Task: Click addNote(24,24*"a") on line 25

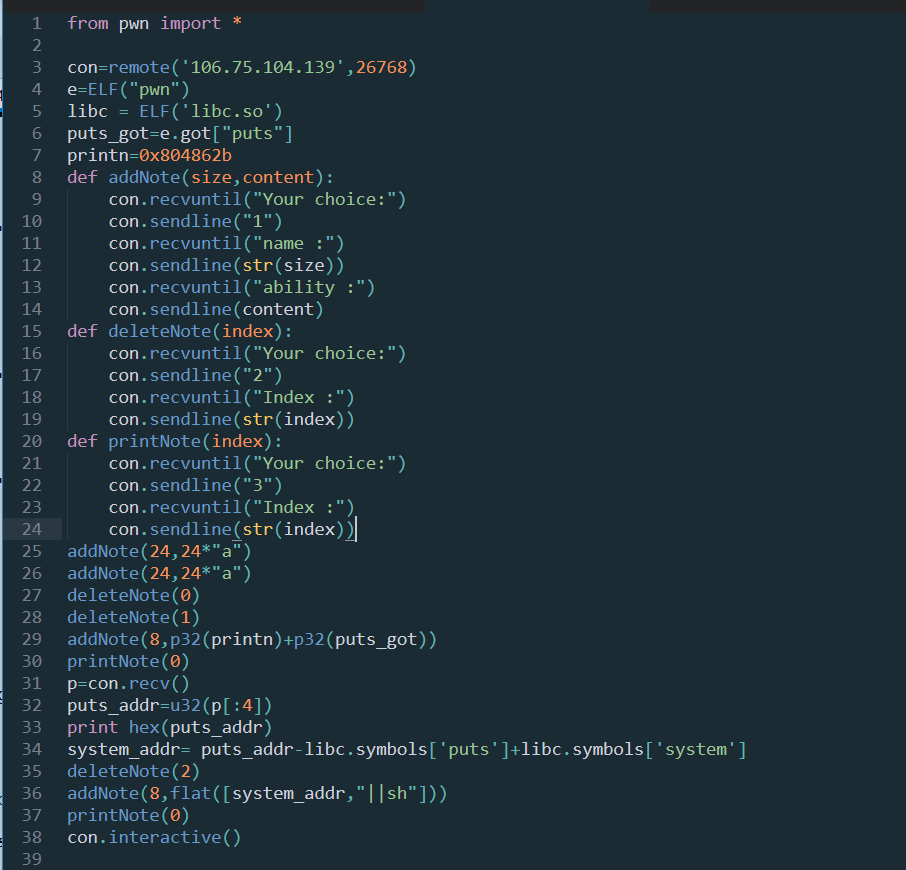Action: tap(159, 552)
